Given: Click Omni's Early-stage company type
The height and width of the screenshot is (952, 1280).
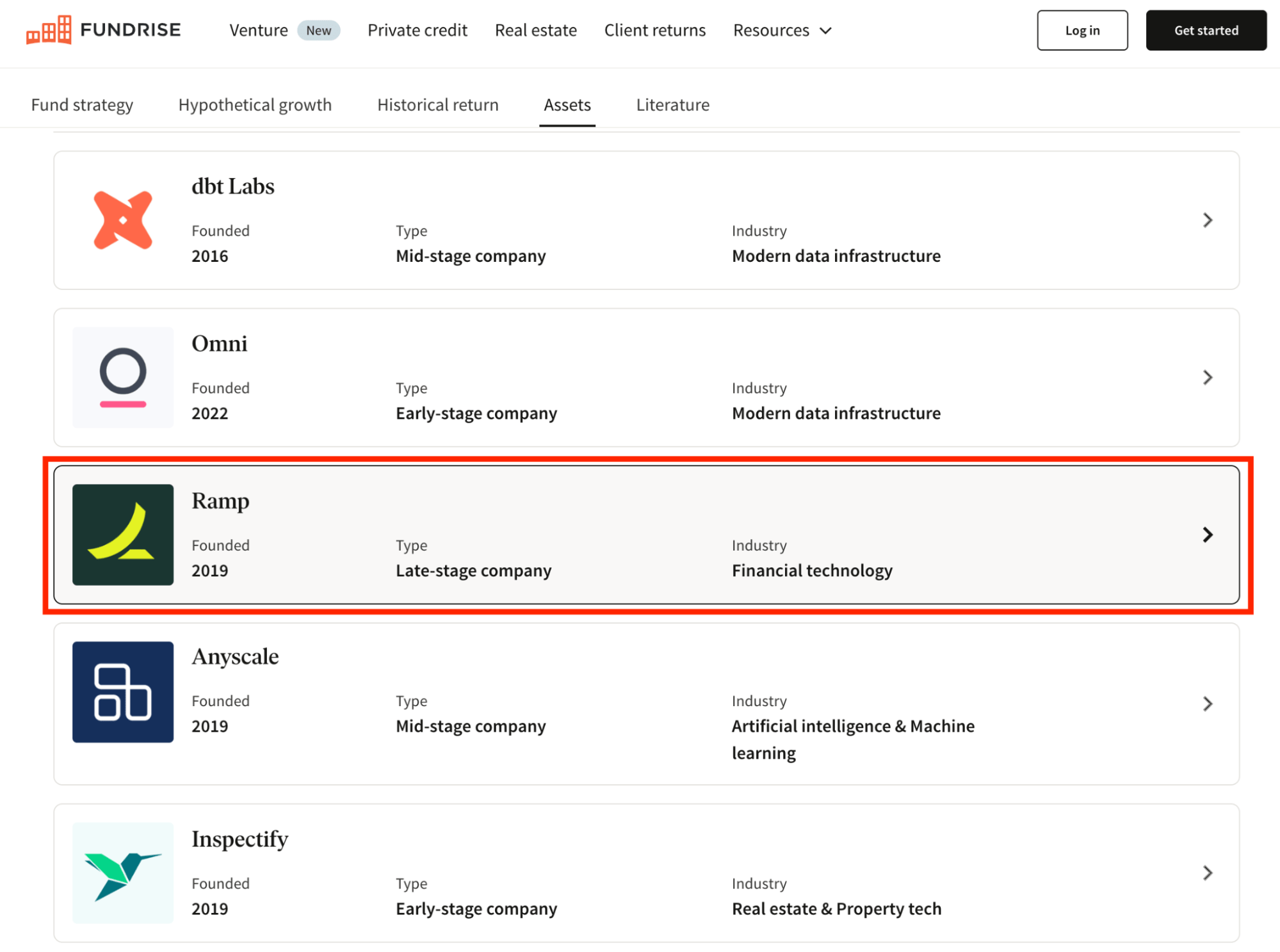Looking at the screenshot, I should [x=476, y=414].
